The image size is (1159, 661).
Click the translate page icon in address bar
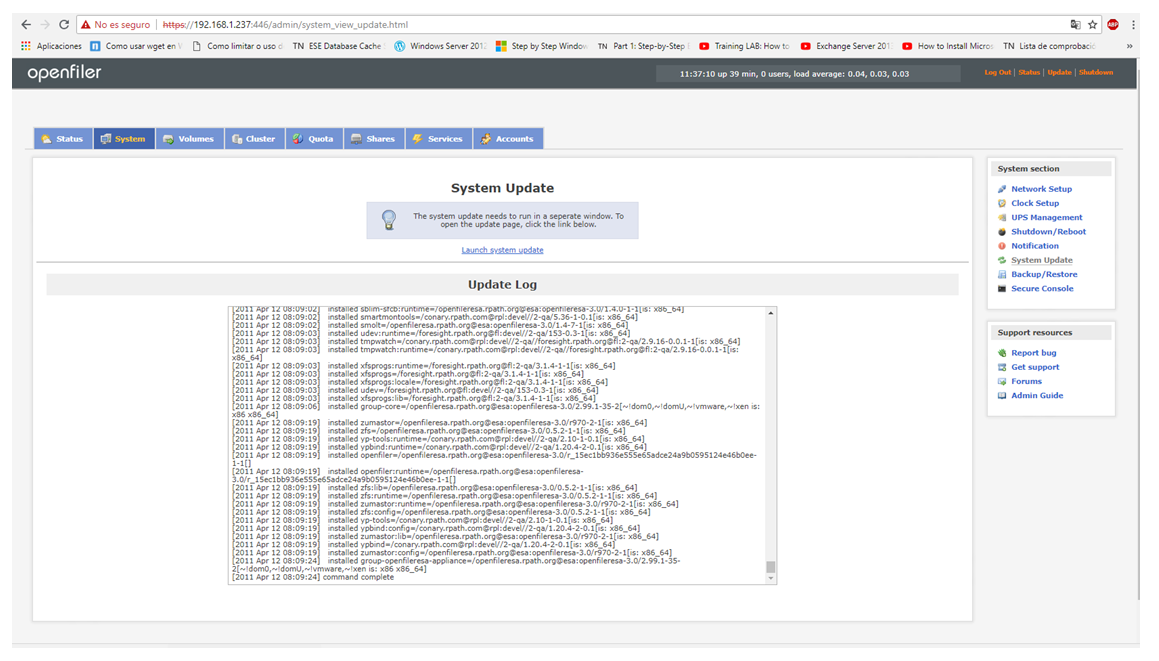point(1075,24)
